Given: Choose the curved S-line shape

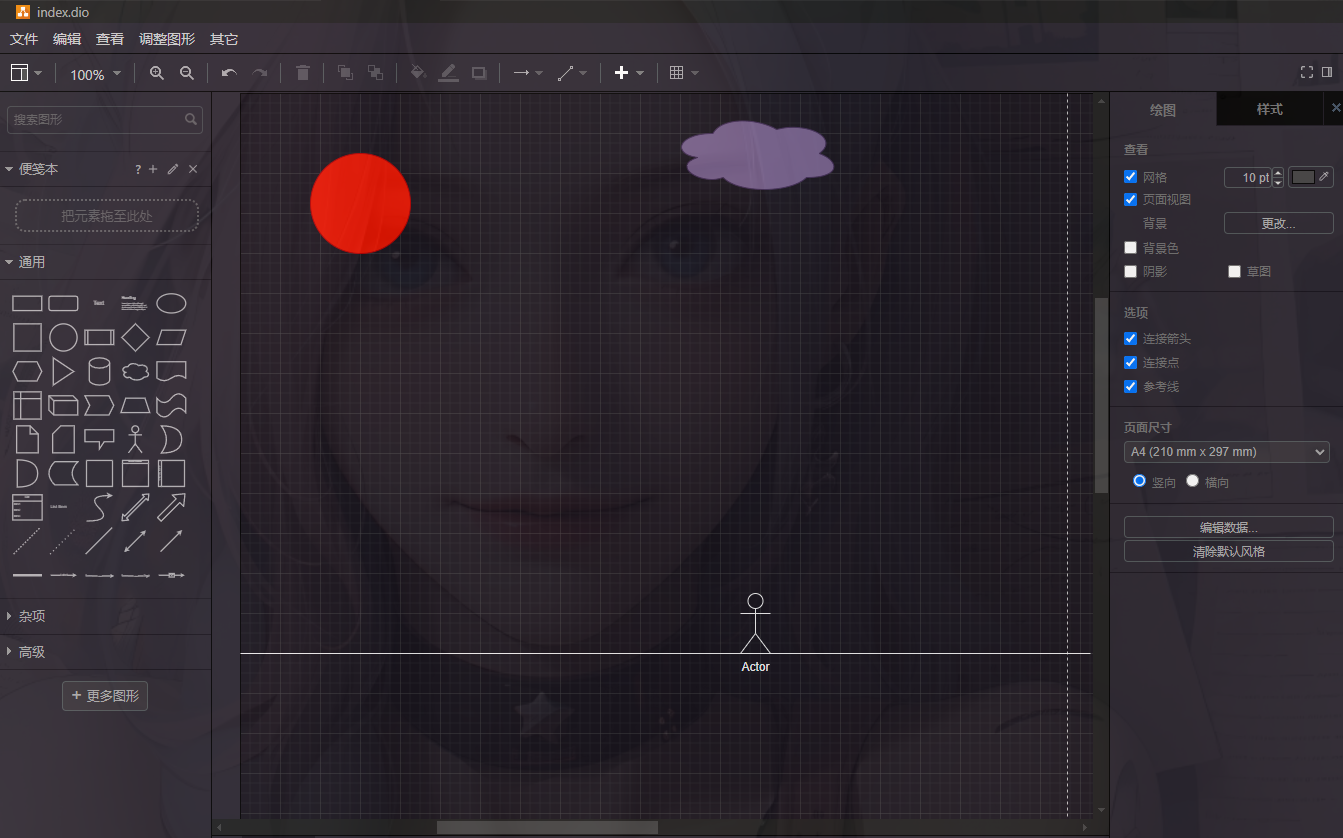Looking at the screenshot, I should click(x=99, y=507).
